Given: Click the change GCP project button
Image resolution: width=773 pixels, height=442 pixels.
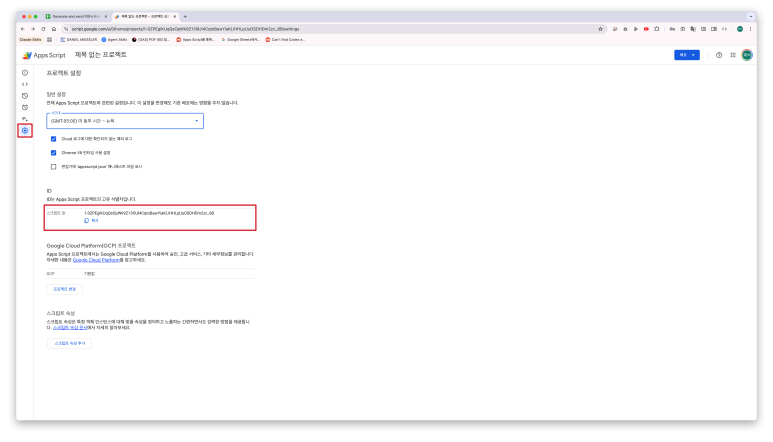Looking at the screenshot, I should click(65, 289).
